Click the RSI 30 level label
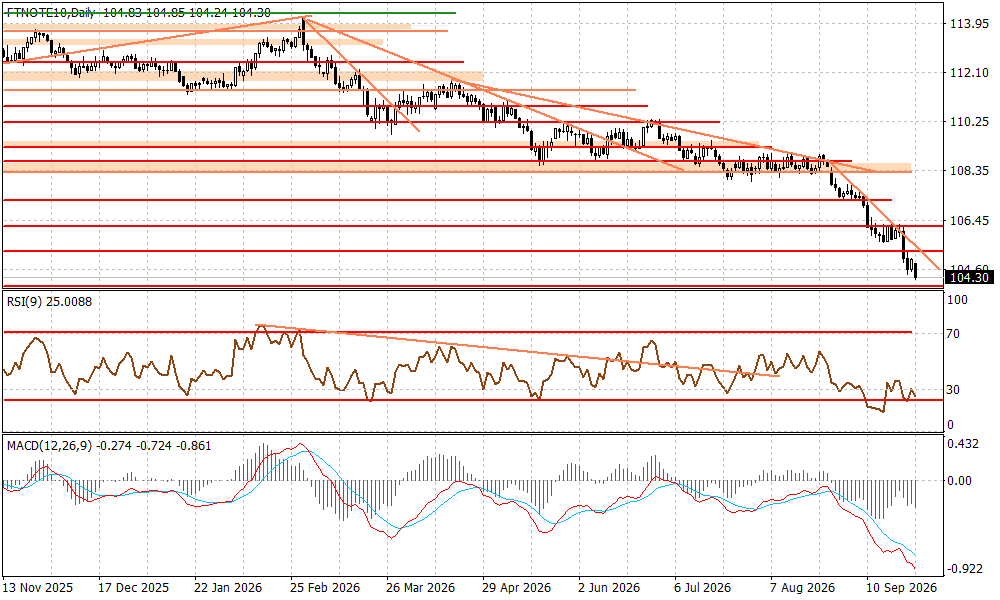 (953, 390)
